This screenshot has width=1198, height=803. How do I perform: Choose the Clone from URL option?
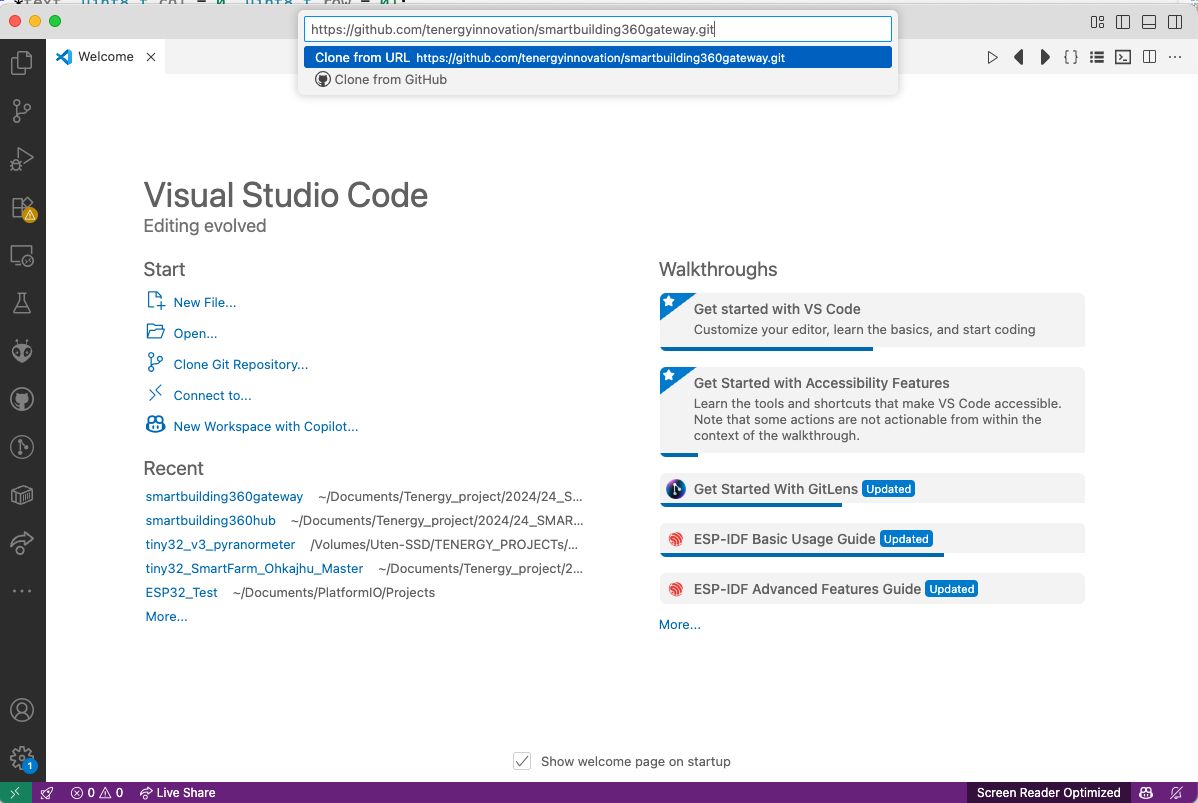click(597, 57)
